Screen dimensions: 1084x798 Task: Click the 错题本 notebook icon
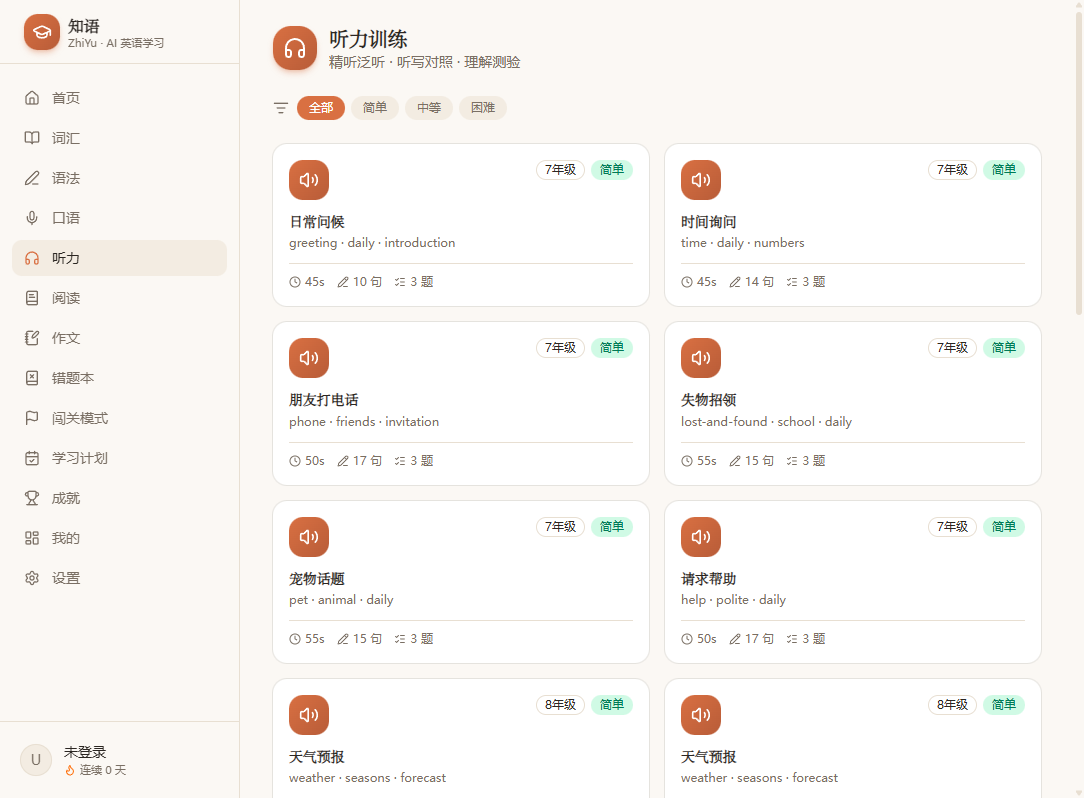[32, 378]
